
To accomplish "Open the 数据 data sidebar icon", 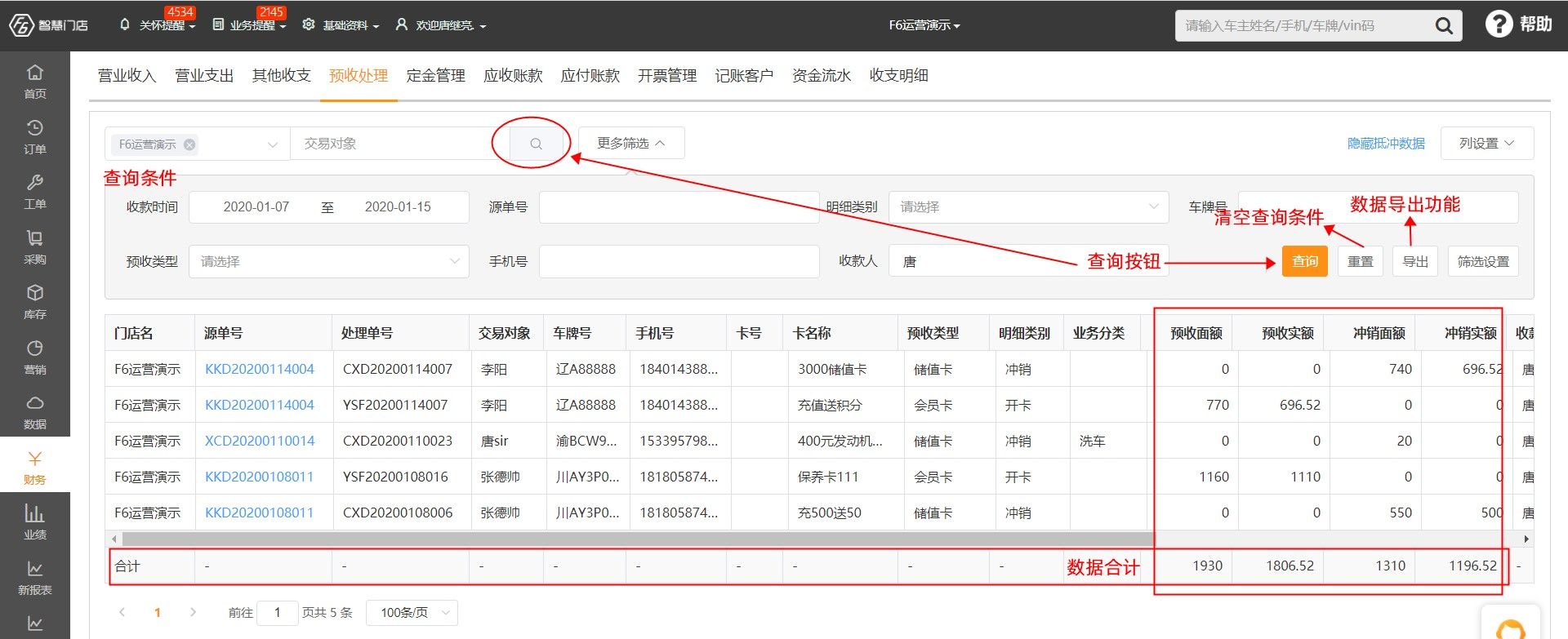I will tap(35, 411).
